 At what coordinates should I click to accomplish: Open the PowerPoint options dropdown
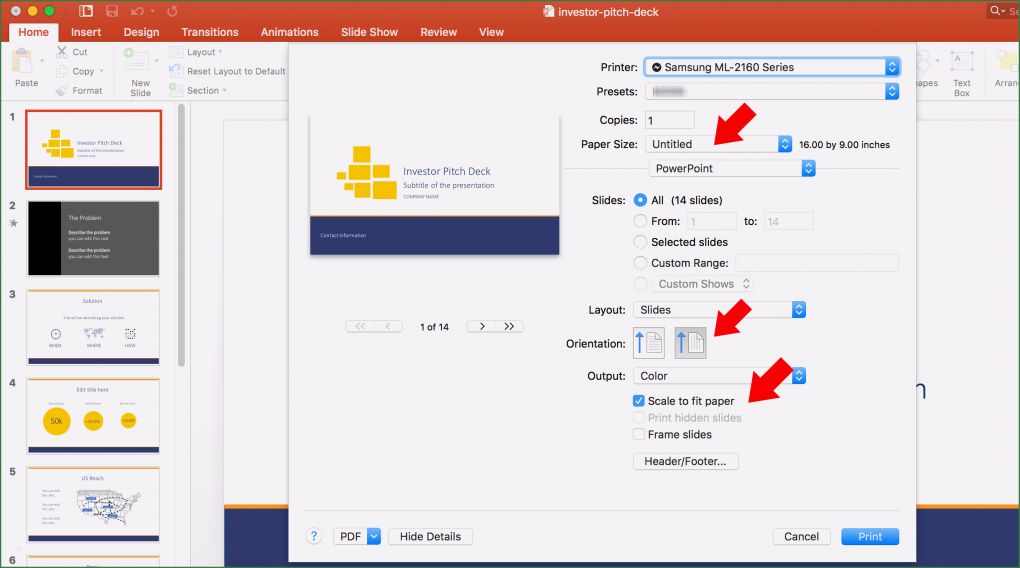(x=732, y=168)
